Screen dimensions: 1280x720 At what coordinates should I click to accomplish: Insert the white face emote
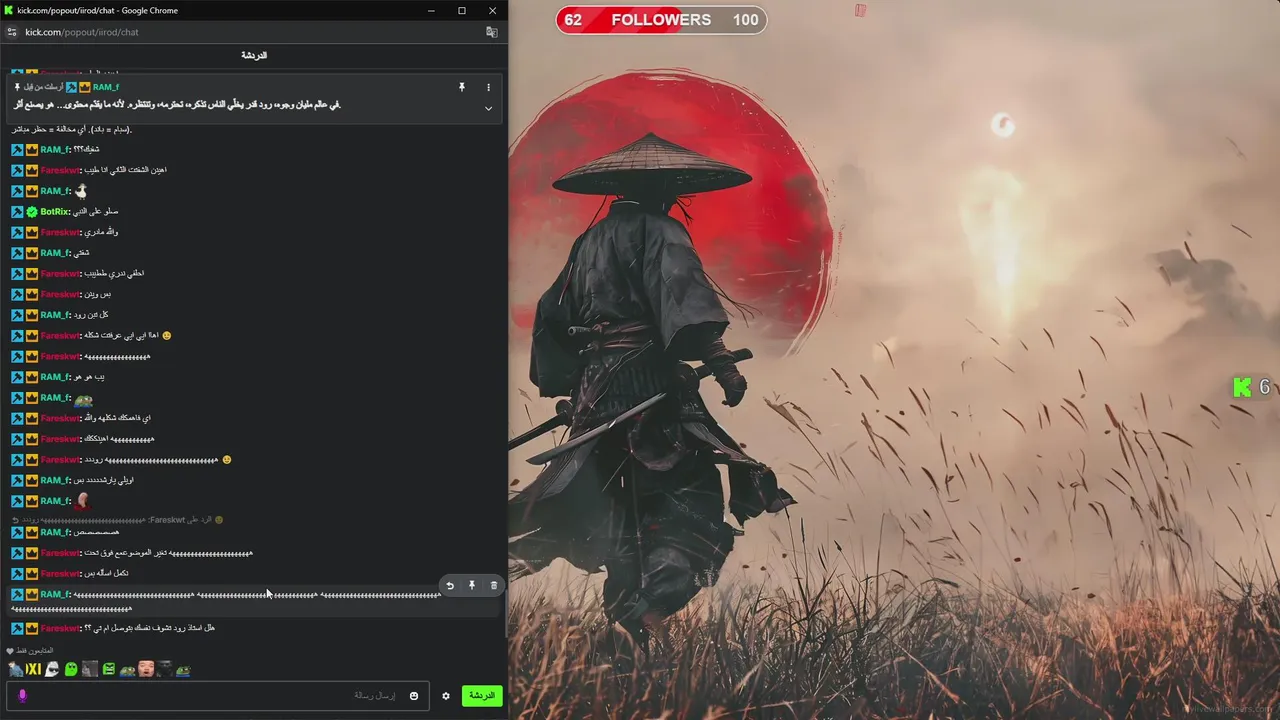coord(52,669)
